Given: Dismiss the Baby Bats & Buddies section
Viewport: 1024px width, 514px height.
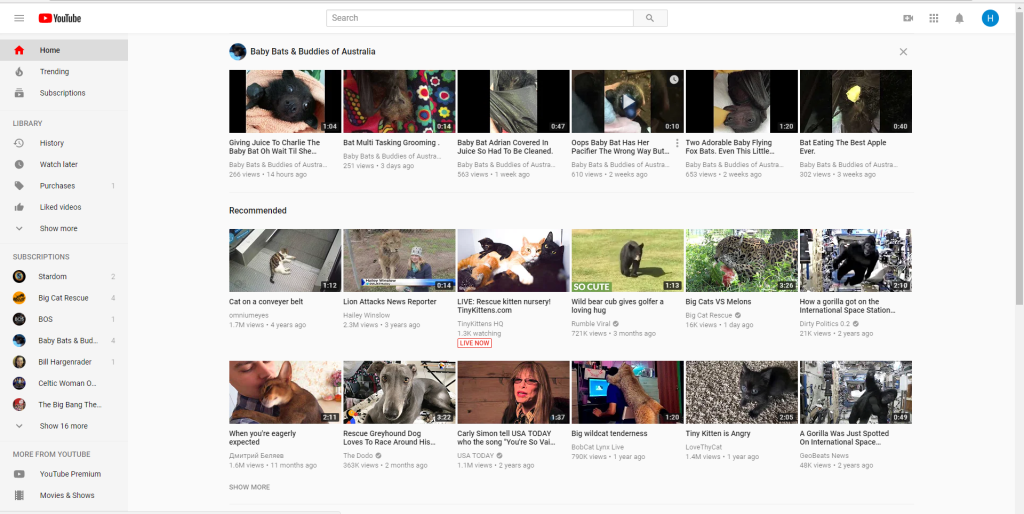Looking at the screenshot, I should (903, 52).
